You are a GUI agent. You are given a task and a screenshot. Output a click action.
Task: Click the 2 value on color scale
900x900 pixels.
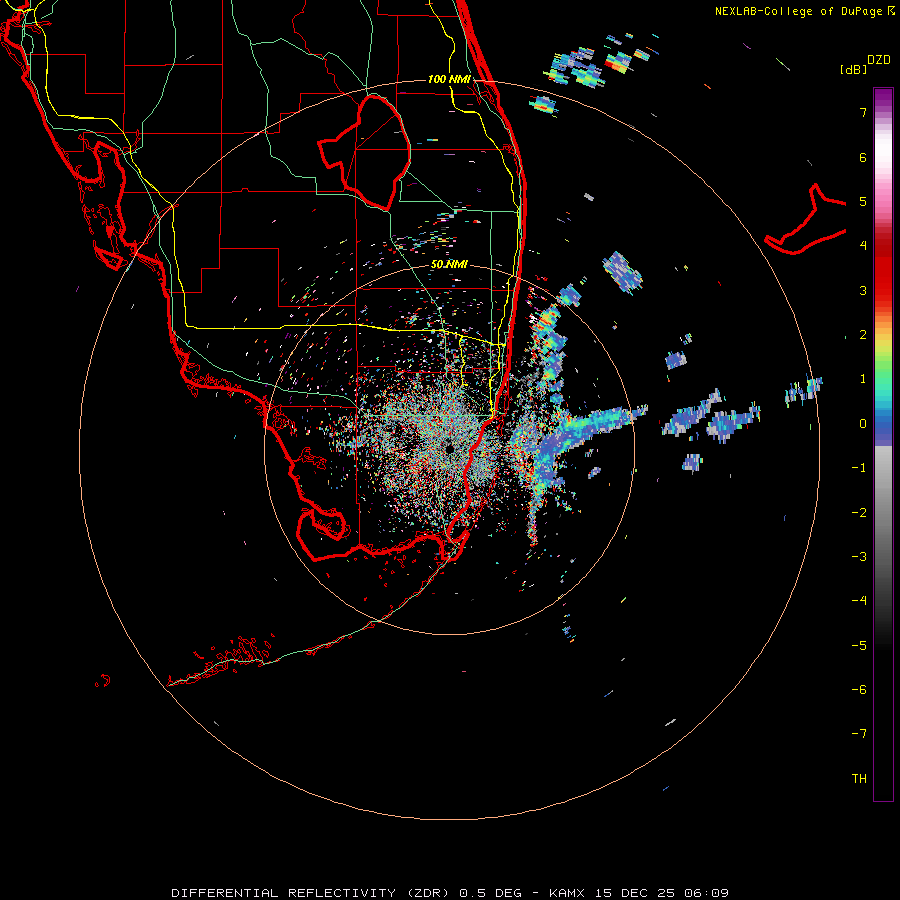863,335
